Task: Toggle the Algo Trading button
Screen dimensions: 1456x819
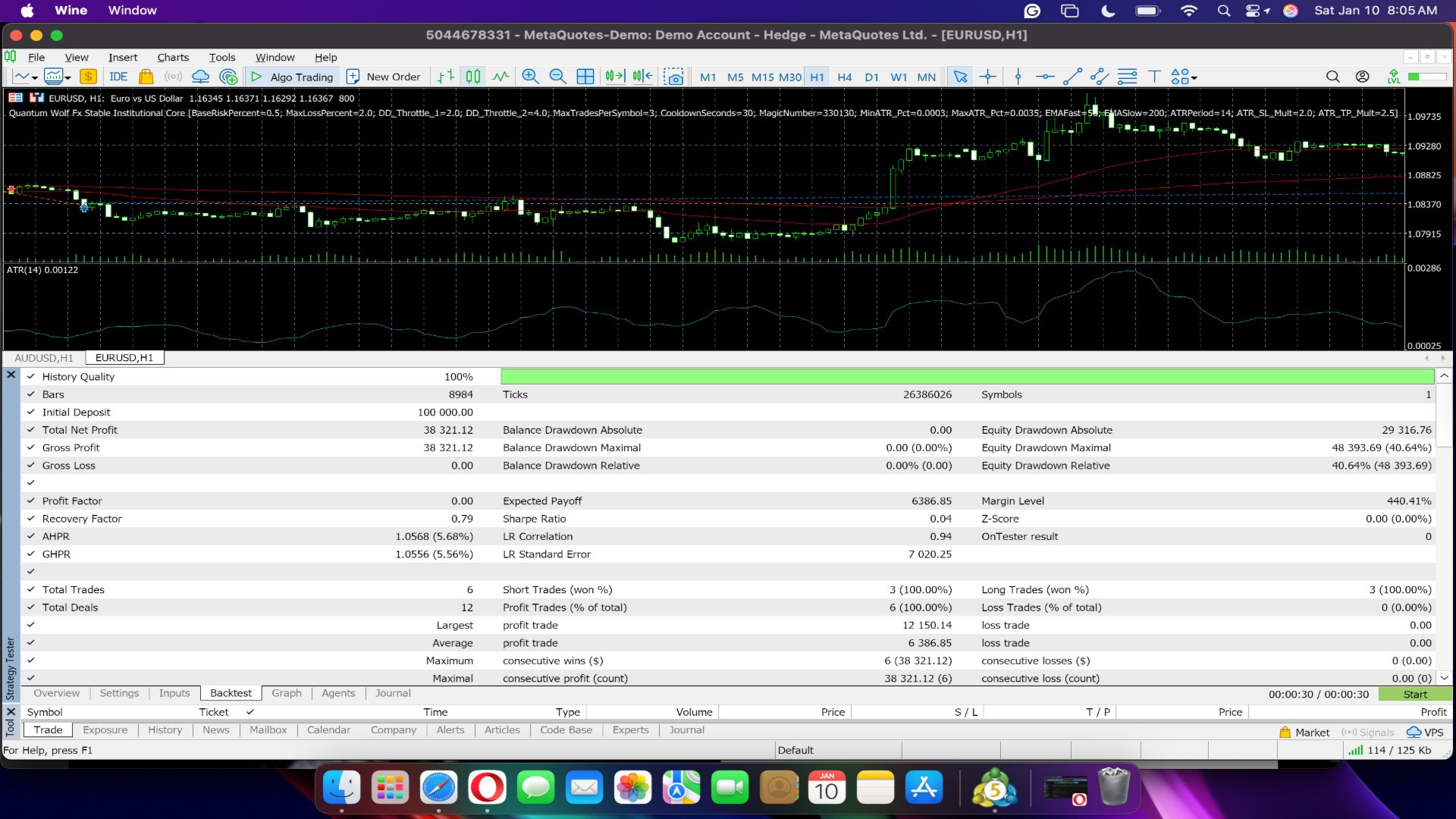Action: [293, 77]
